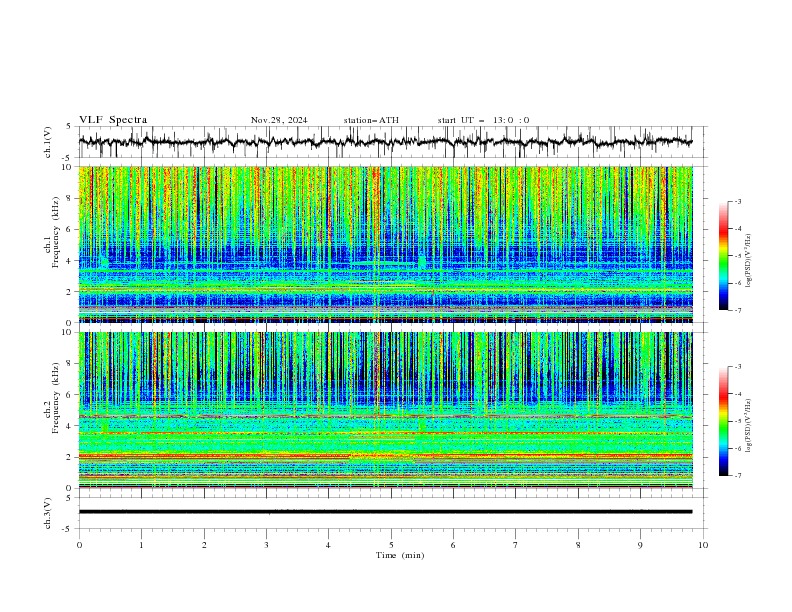Click the ch.2 spectrogram color scale bar
Viewport: 792px width, 612px height.
tap(723, 421)
